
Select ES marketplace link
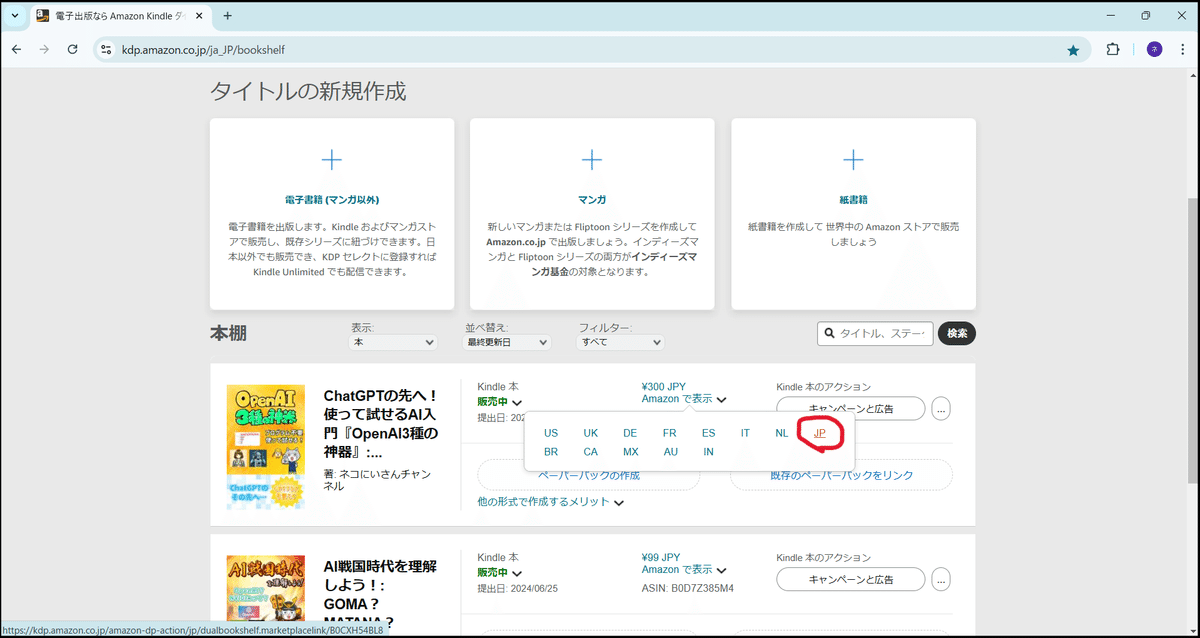pyautogui.click(x=708, y=433)
